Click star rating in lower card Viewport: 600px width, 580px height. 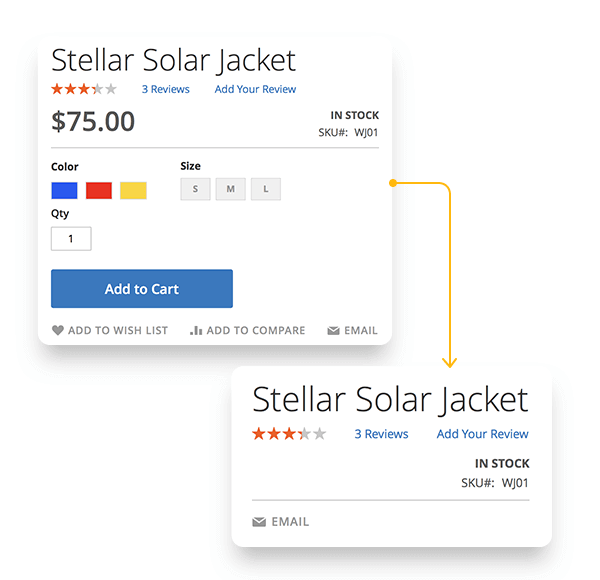coord(289,434)
